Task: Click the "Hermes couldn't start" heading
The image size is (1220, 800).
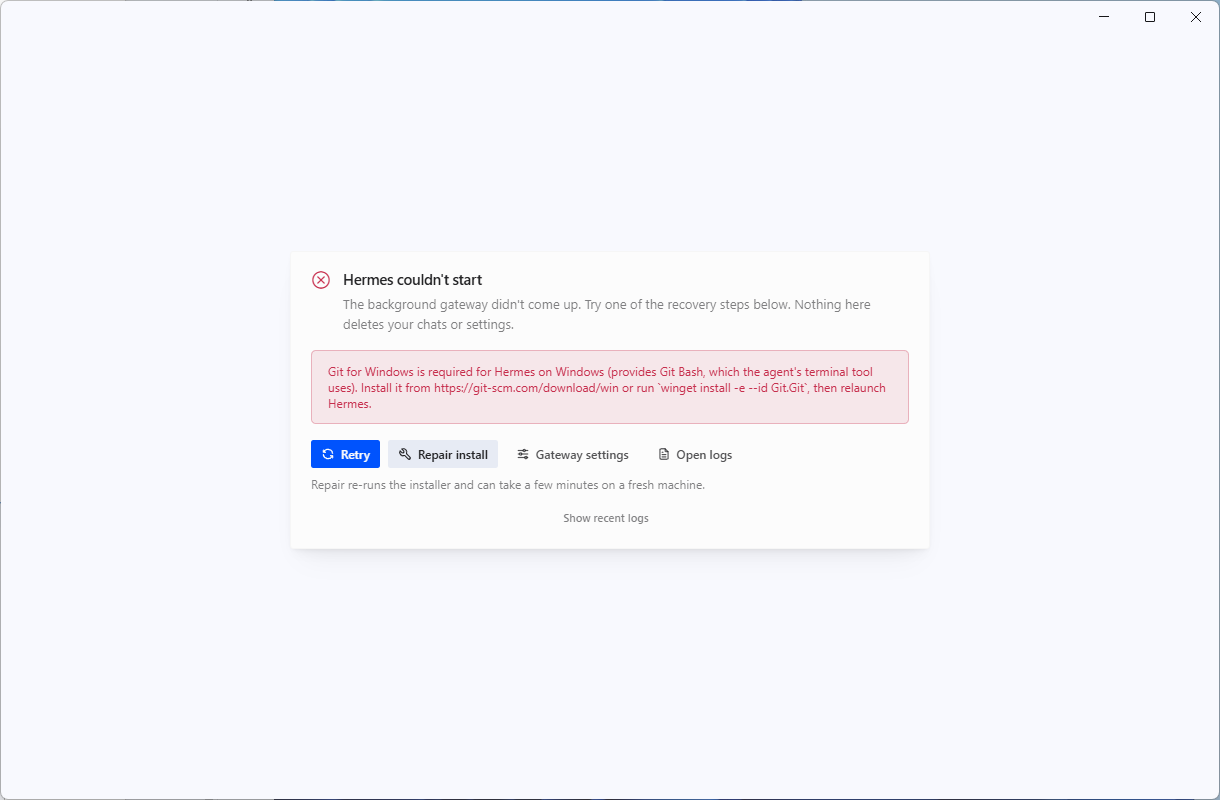Action: 413,280
